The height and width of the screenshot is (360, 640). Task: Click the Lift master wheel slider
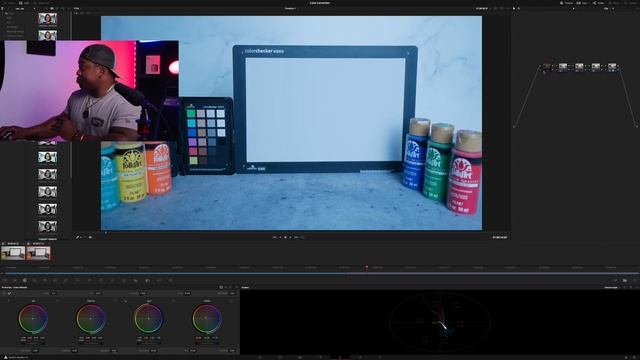[x=33, y=344]
